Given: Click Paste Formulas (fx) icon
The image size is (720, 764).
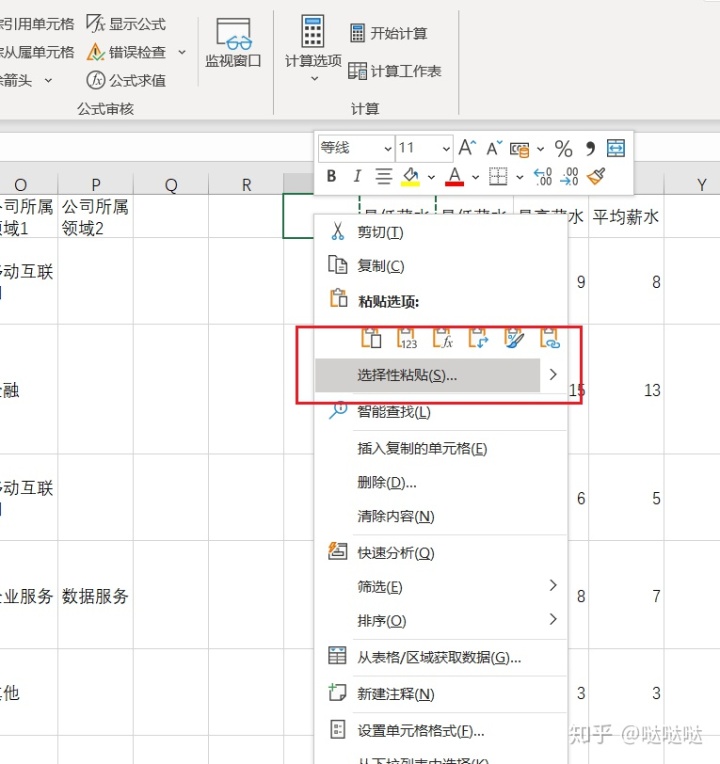Looking at the screenshot, I should click(442, 337).
